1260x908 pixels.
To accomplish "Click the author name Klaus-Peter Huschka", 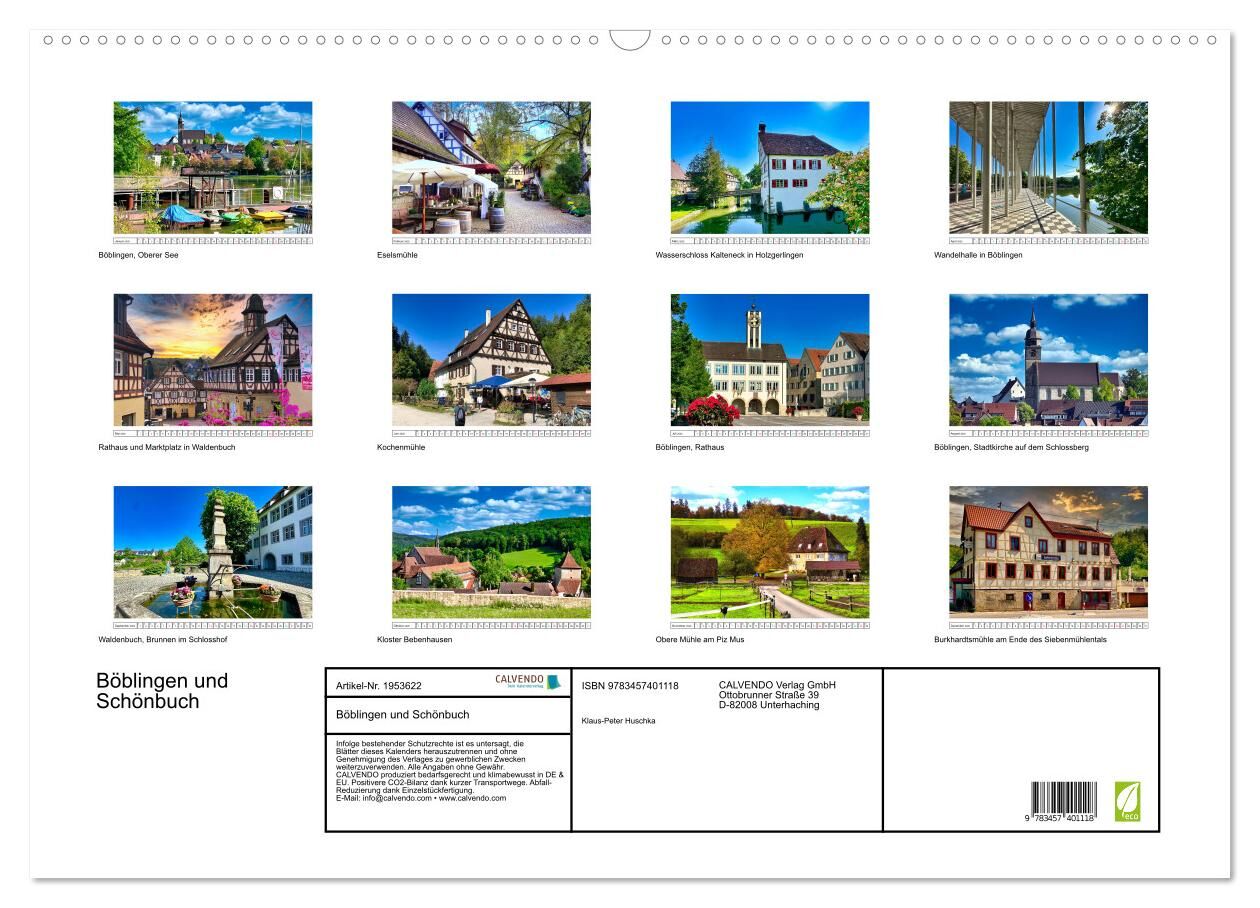I will coord(618,721).
